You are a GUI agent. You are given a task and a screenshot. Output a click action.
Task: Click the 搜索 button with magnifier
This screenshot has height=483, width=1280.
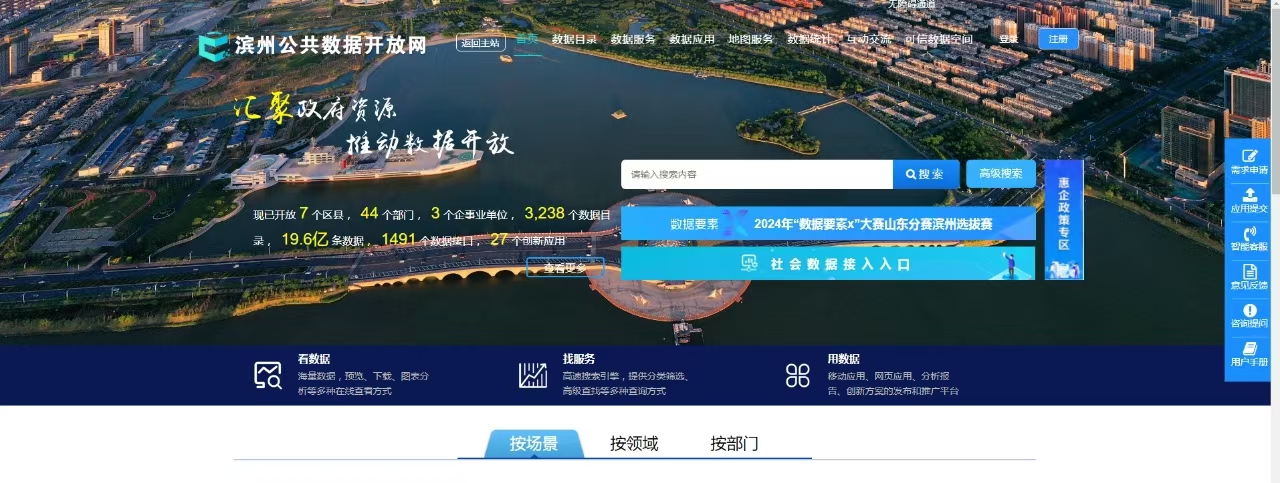(x=926, y=174)
